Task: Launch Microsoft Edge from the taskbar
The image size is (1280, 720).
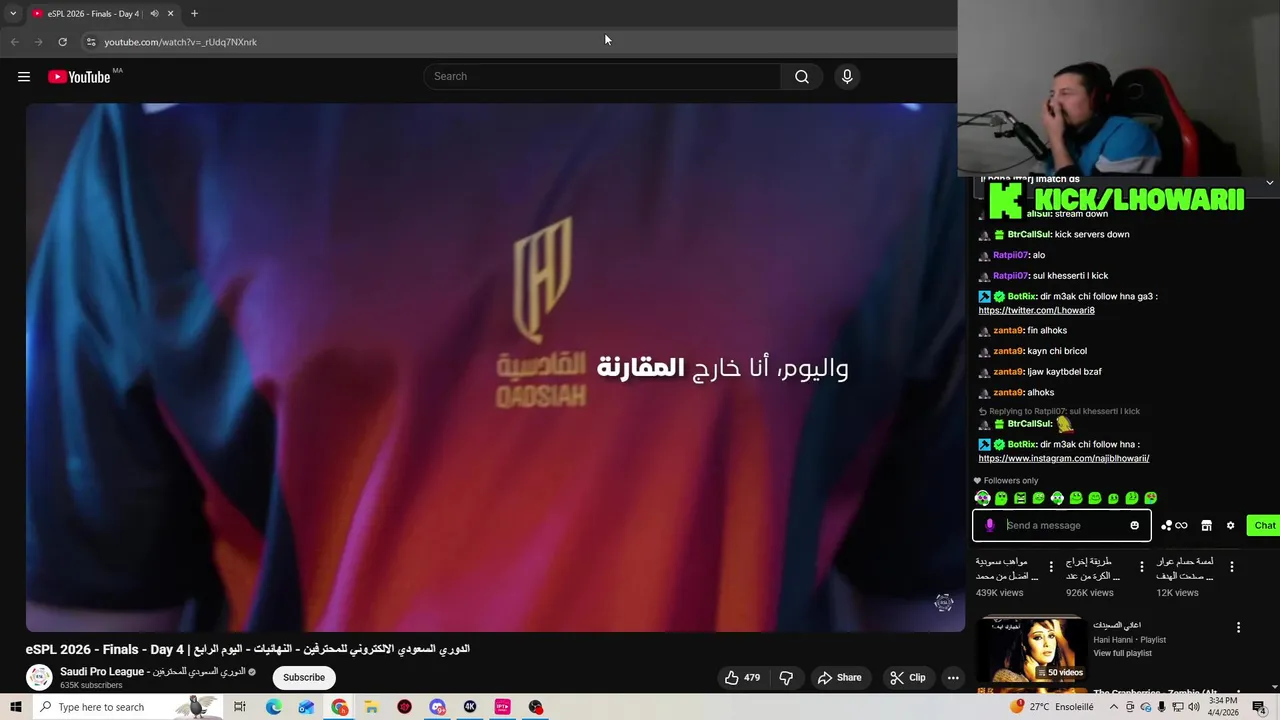Action: tap(273, 707)
